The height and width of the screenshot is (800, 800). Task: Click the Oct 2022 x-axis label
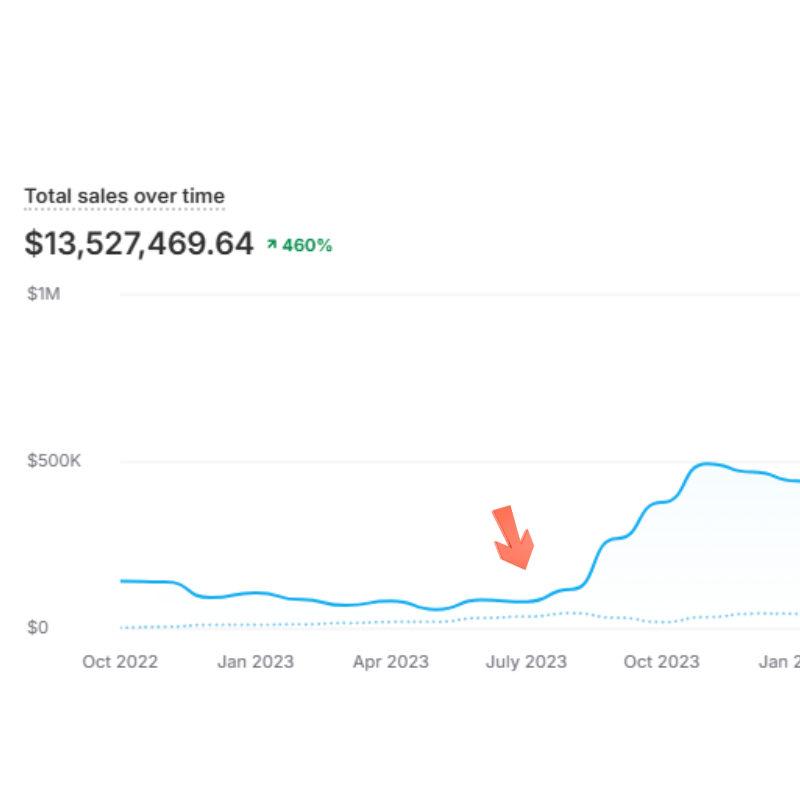(120, 662)
